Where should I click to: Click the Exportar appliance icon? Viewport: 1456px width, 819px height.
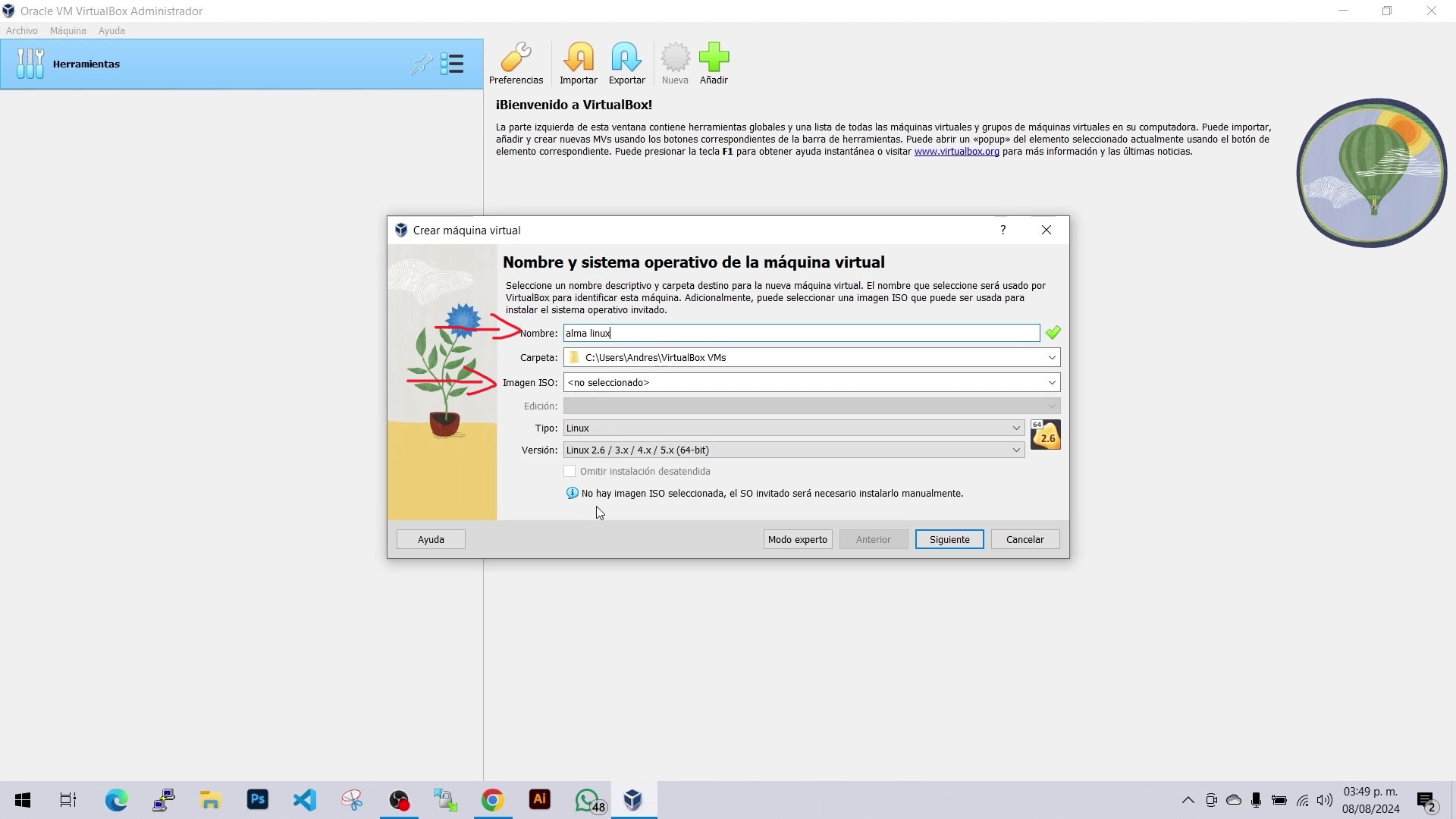[626, 64]
